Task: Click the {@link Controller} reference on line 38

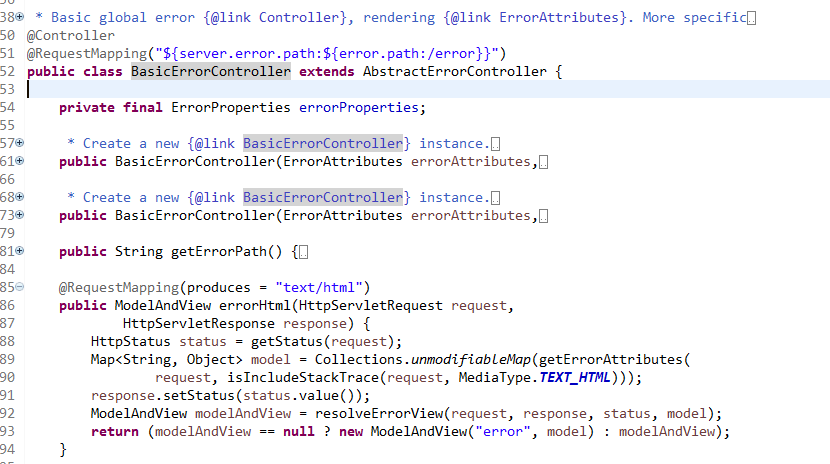Action: point(275,17)
